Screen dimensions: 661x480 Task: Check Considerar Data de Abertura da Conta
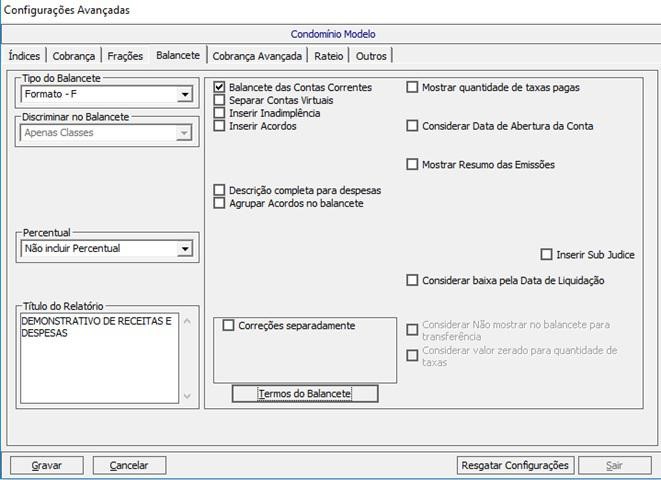pyautogui.click(x=412, y=126)
